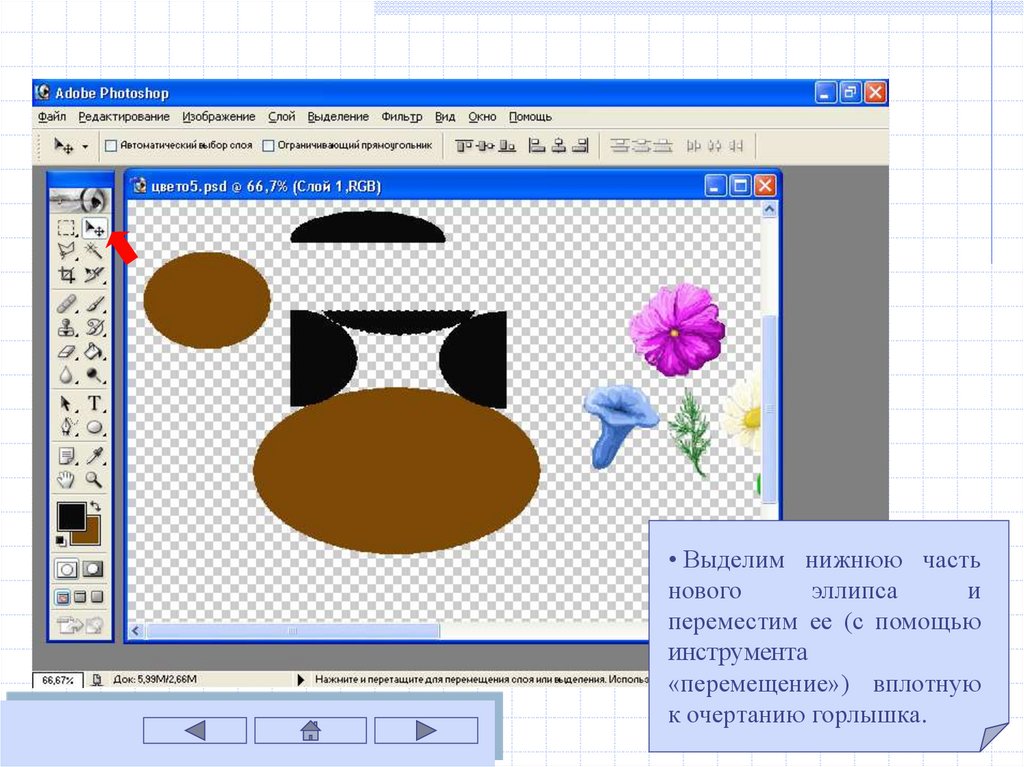Open the 'Фильтр' menu
This screenshot has height=767, width=1024.
[402, 116]
